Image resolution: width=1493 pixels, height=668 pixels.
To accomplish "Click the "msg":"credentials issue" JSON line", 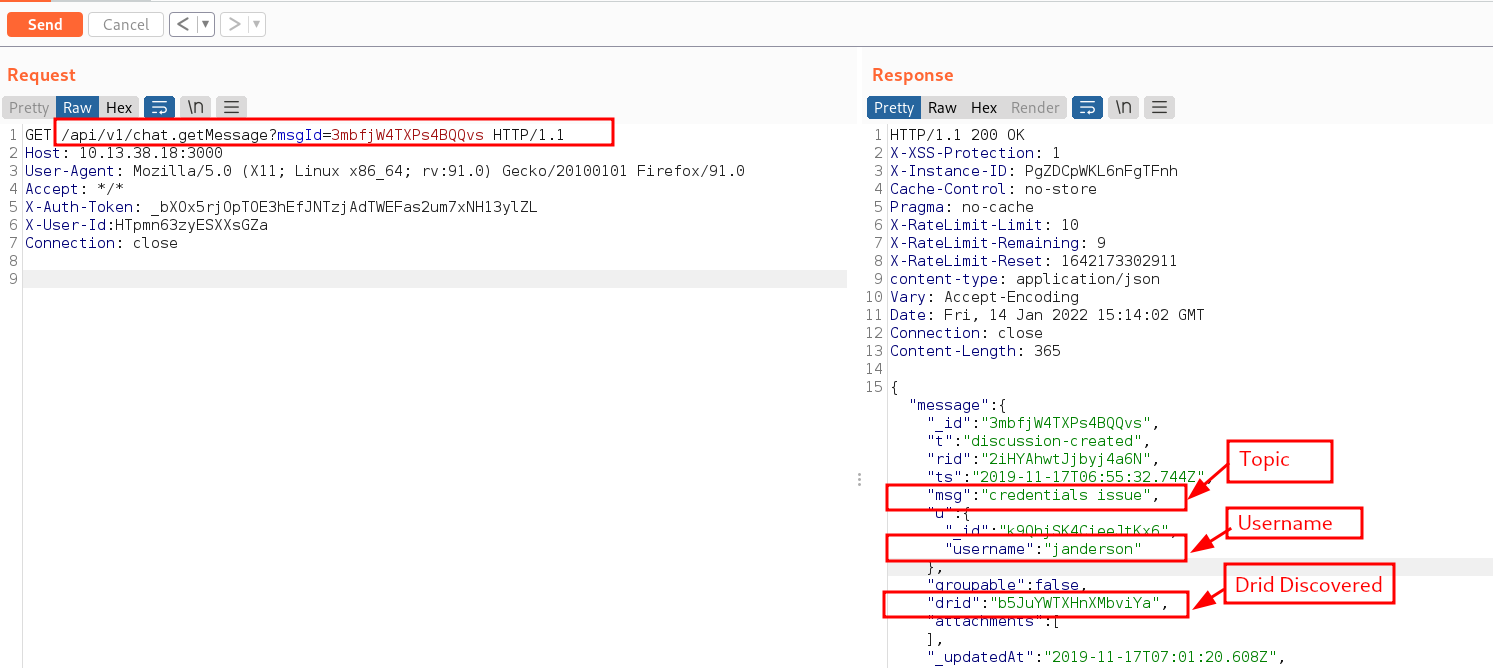I will pyautogui.click(x=1042, y=495).
